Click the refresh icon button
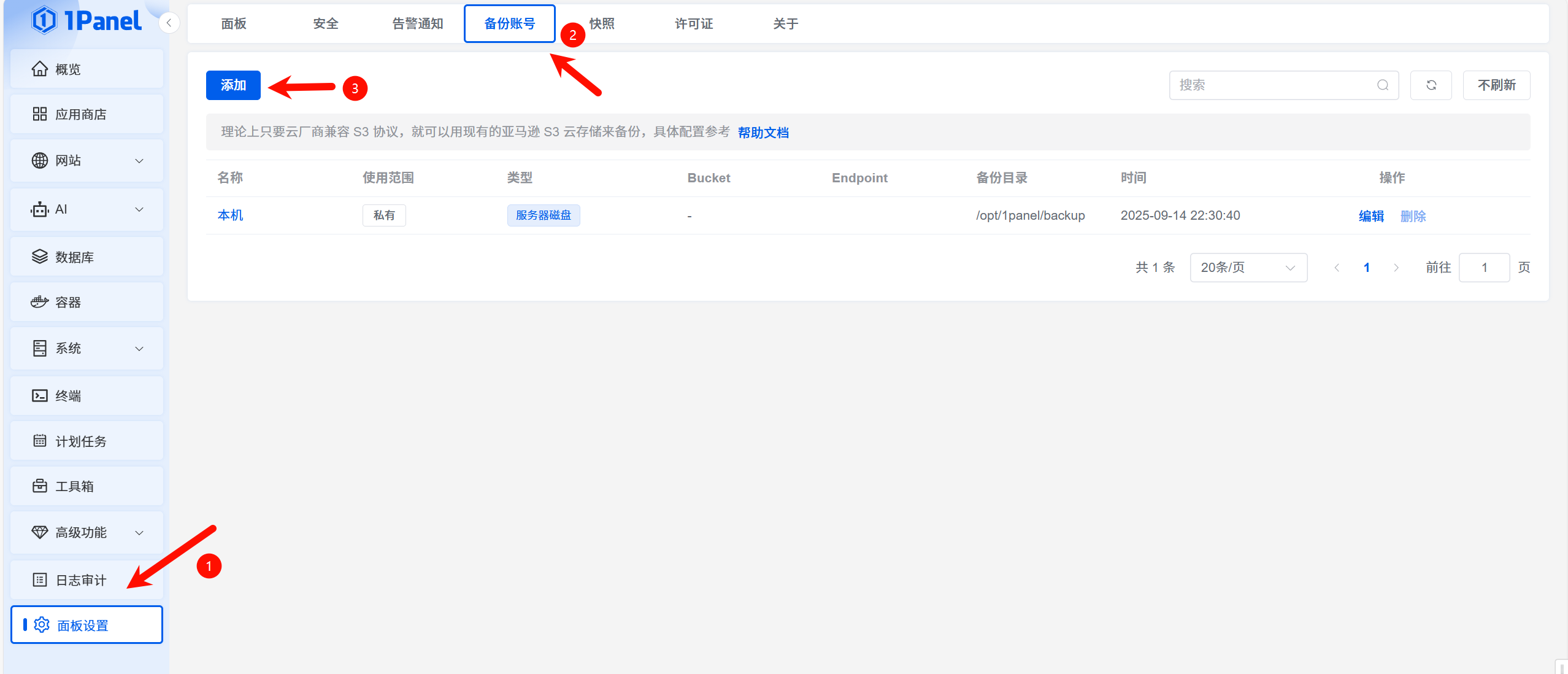Screen dimensions: 1568x674 coord(1431,85)
